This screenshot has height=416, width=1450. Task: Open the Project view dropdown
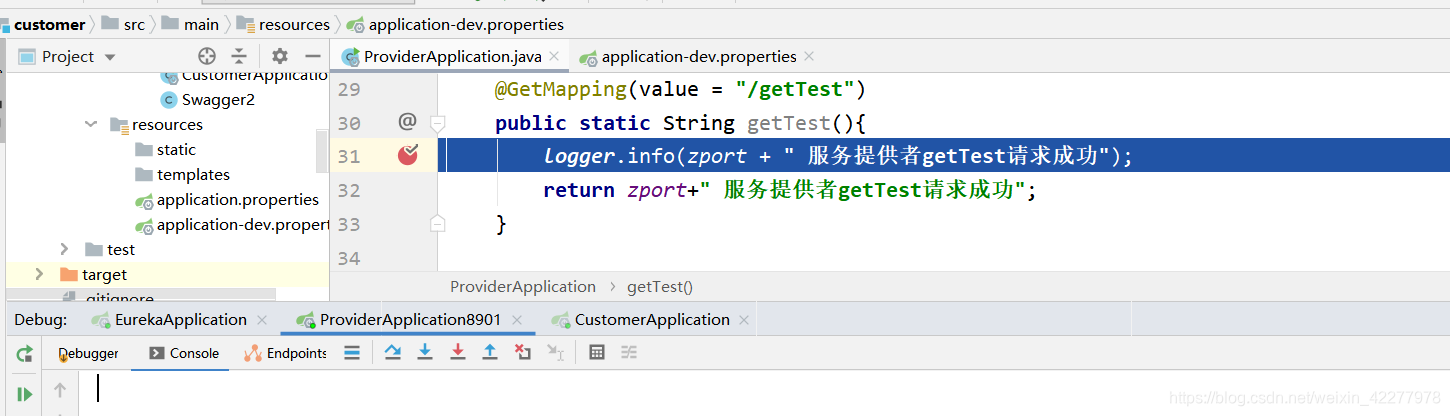pos(110,57)
